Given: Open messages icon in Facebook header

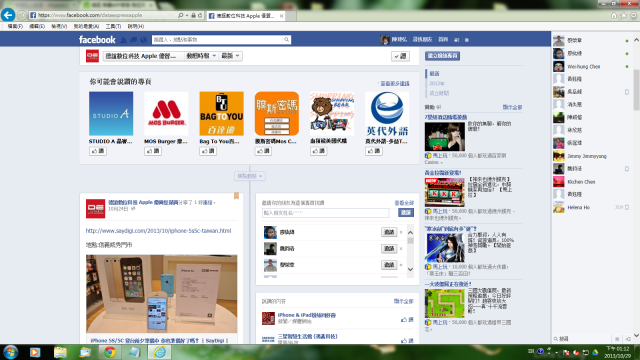Looking at the screenshot, I should [x=133, y=40].
